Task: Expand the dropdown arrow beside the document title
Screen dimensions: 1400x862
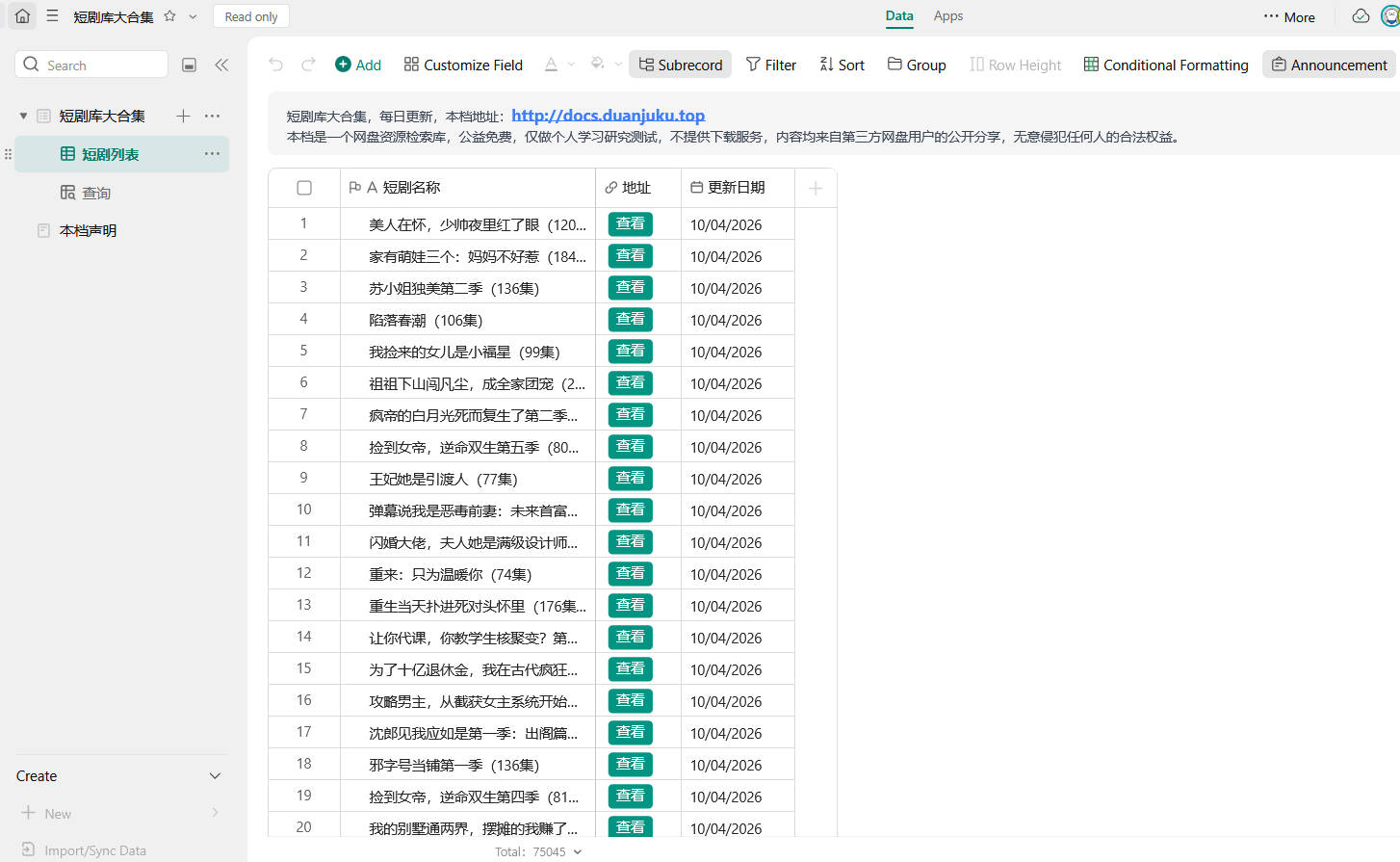Action: (194, 16)
